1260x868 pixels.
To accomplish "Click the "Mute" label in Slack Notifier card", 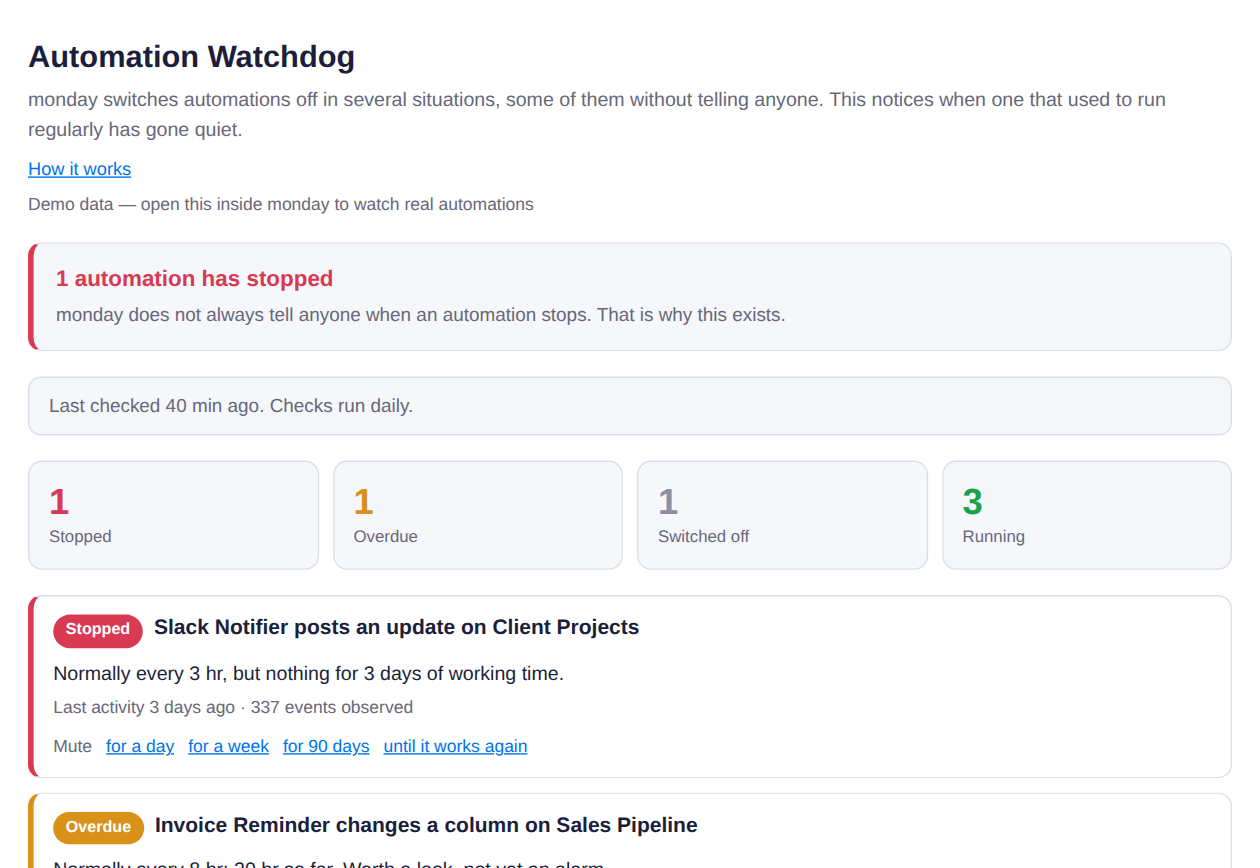I will pyautogui.click(x=72, y=746).
